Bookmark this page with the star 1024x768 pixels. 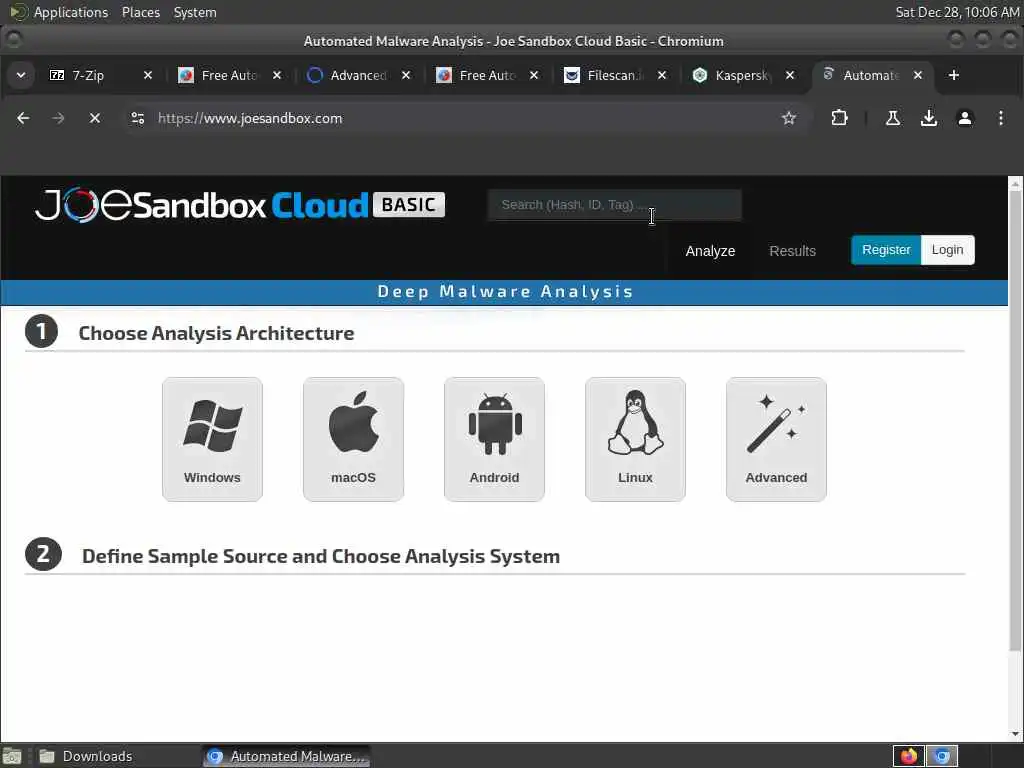tap(789, 118)
